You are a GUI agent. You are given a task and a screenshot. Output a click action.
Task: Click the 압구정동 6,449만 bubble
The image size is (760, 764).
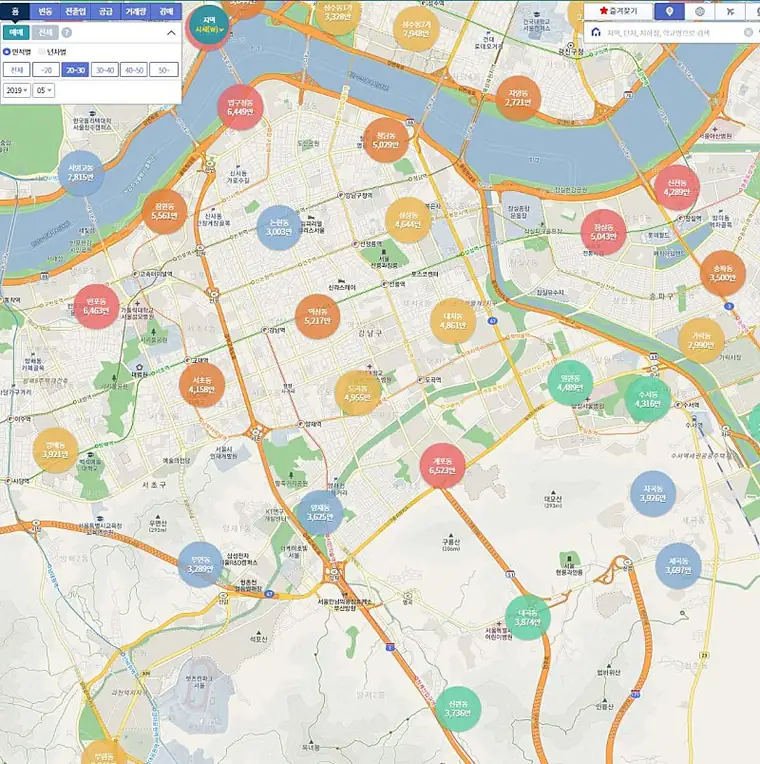tap(240, 107)
